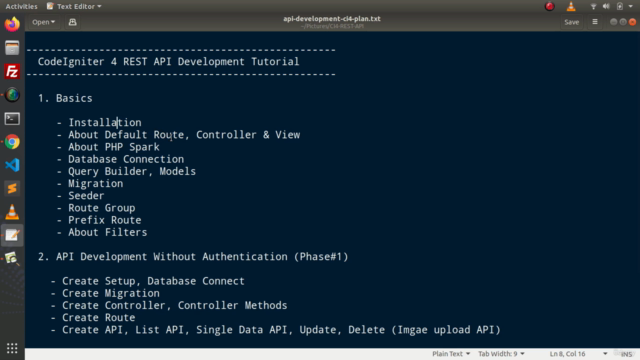
Task: Click on the '1. Basics' line
Action: click(x=65, y=98)
